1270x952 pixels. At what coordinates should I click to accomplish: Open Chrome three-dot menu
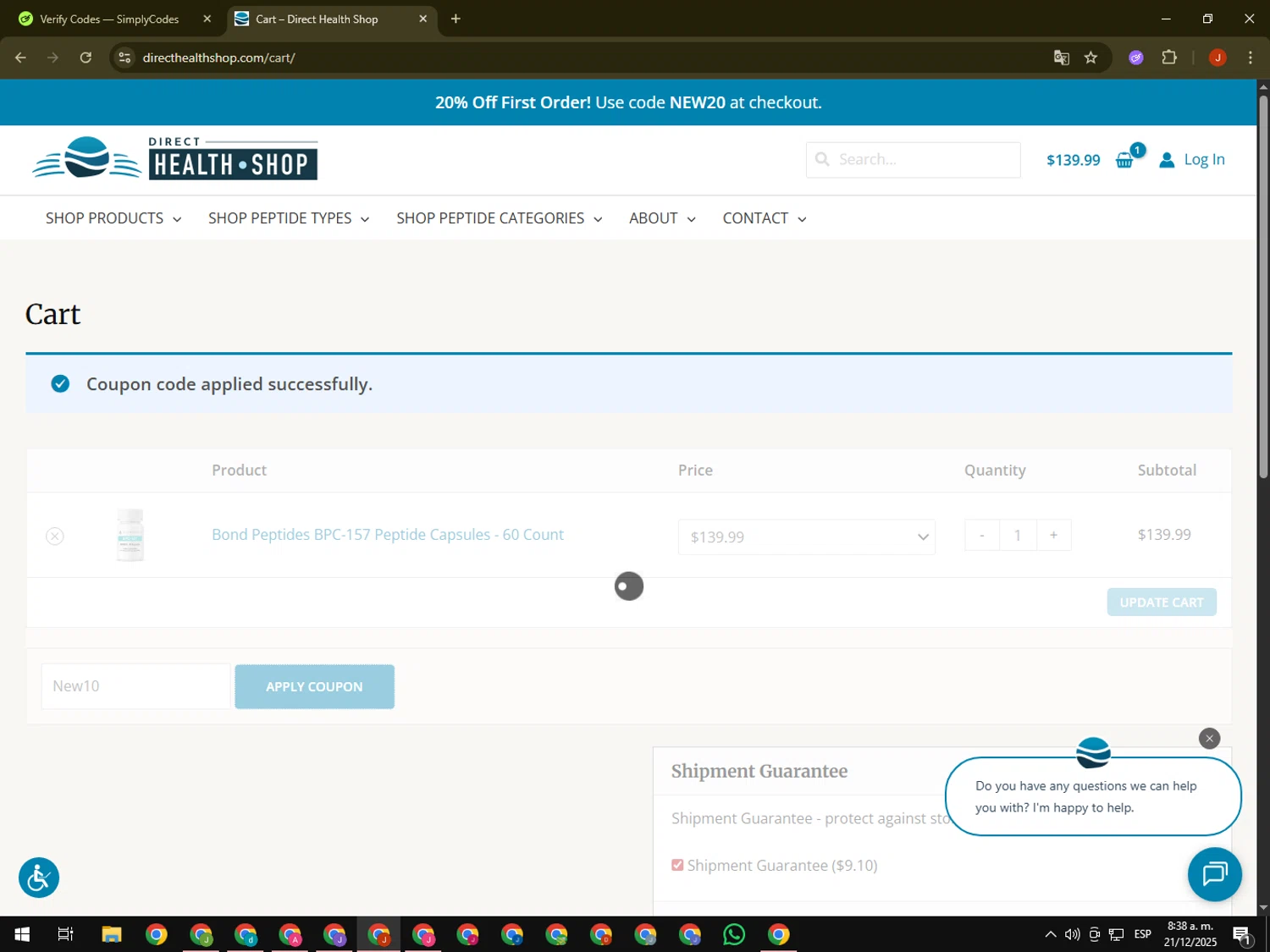pyautogui.click(x=1250, y=58)
